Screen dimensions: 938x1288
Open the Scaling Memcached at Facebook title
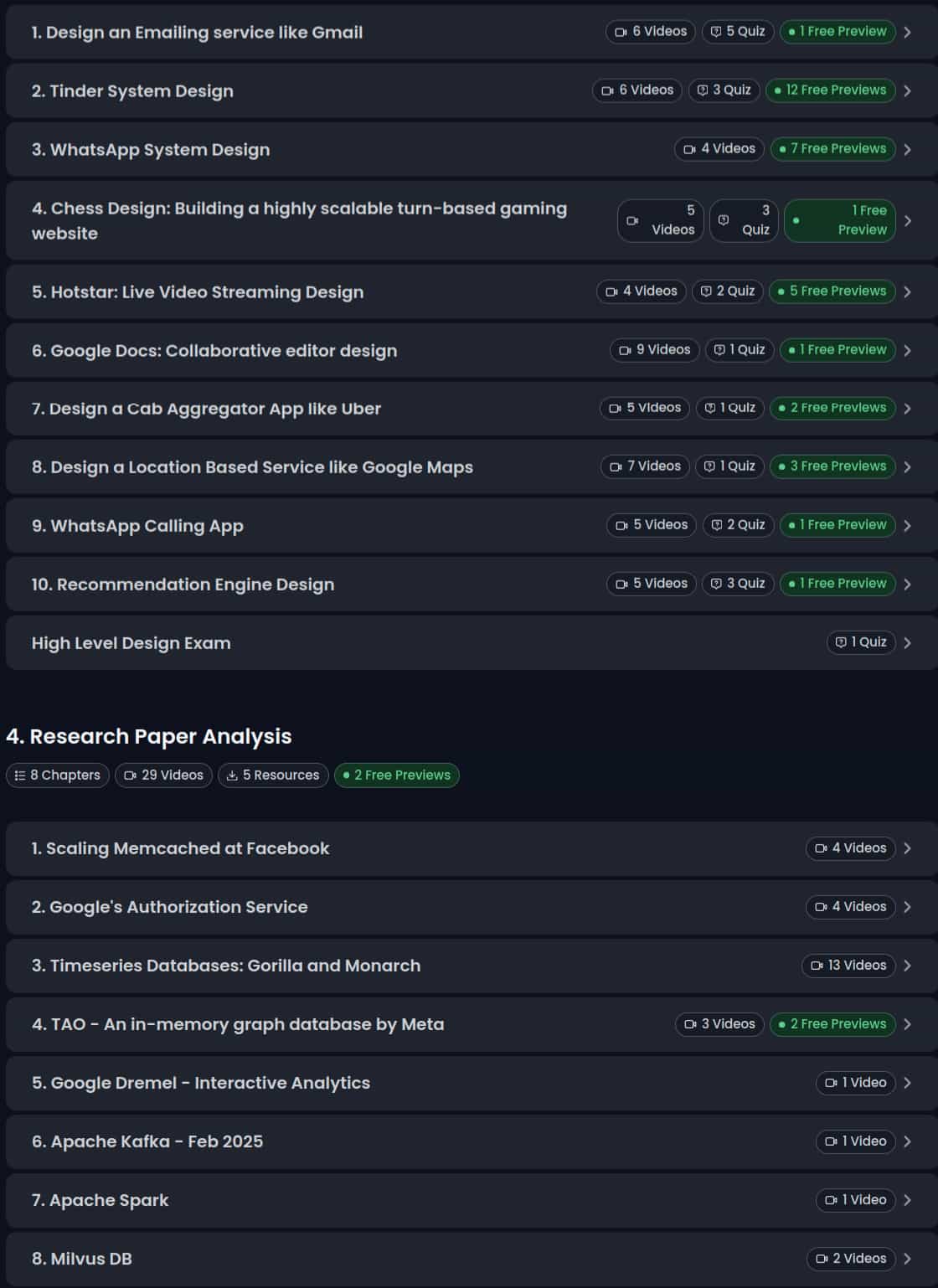tap(180, 848)
